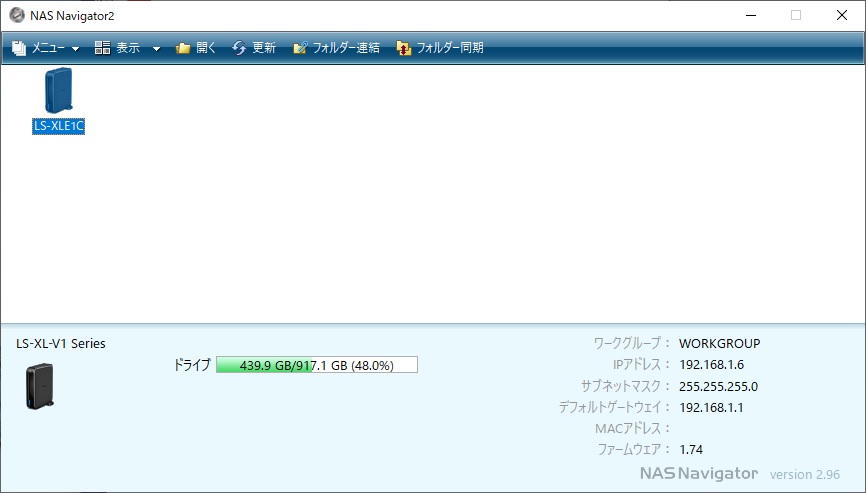Image resolution: width=866 pixels, height=493 pixels.
Task: Close the NAS Navigator2 window
Action: coord(841,15)
